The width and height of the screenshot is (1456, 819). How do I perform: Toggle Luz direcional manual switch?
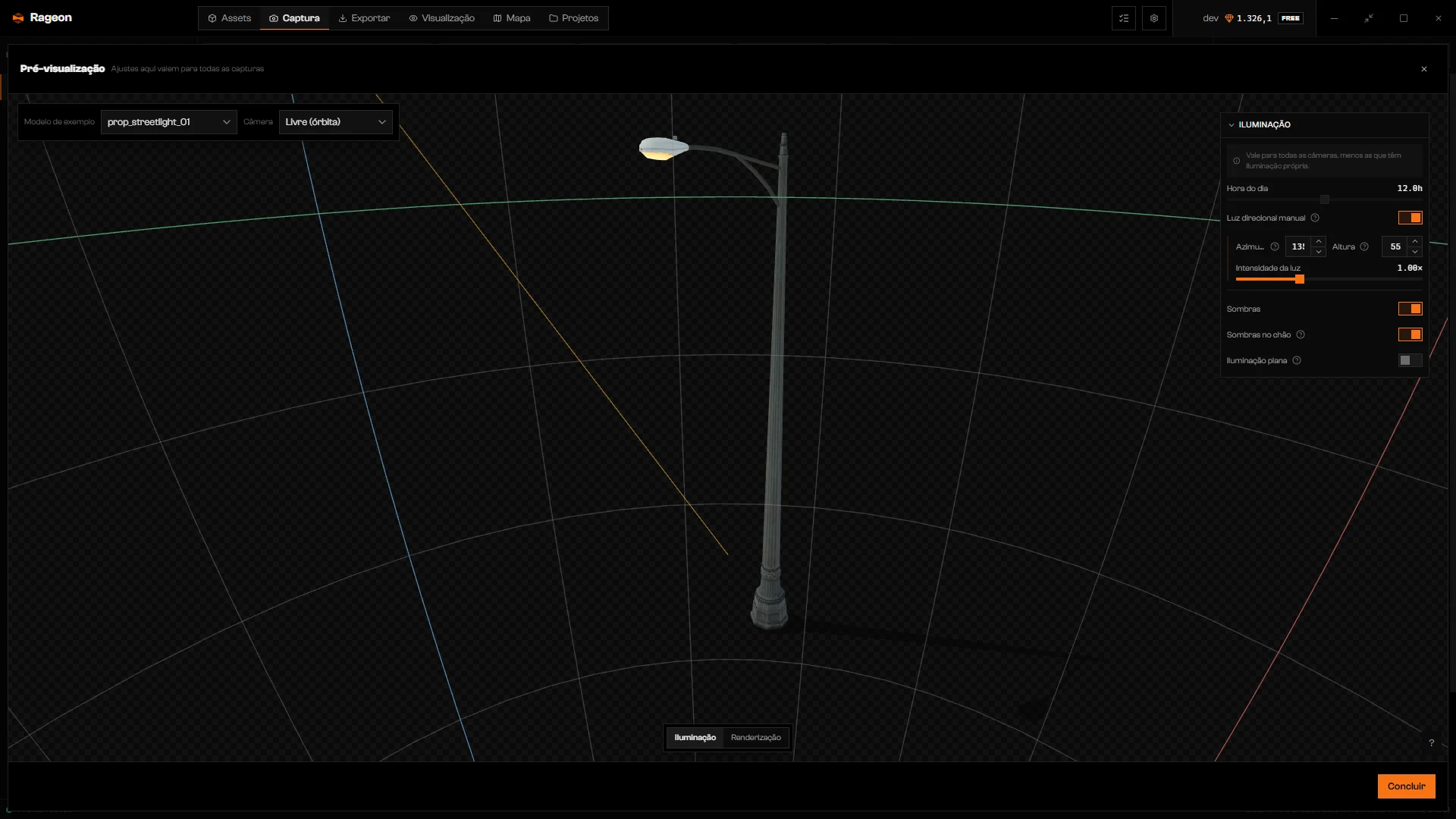tap(1410, 218)
